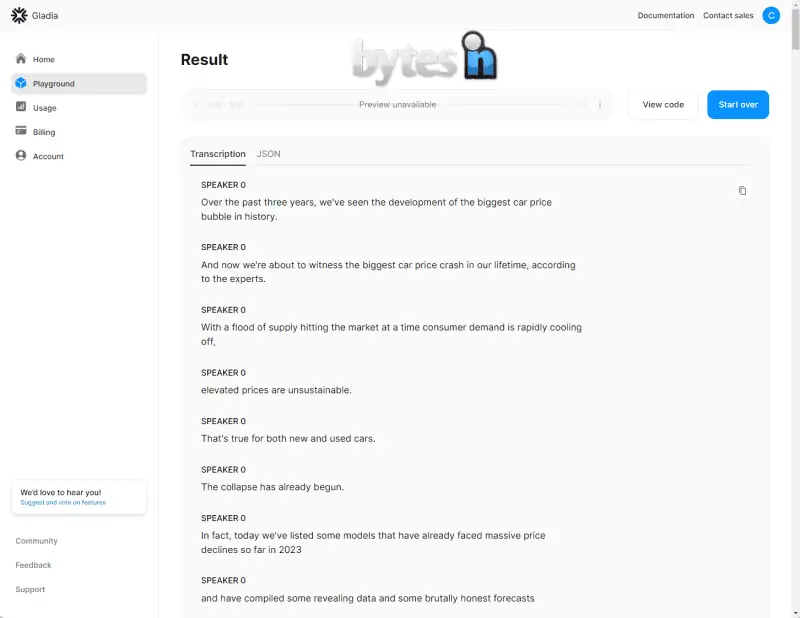Open the Account person icon
The image size is (800, 618).
(x=21, y=156)
